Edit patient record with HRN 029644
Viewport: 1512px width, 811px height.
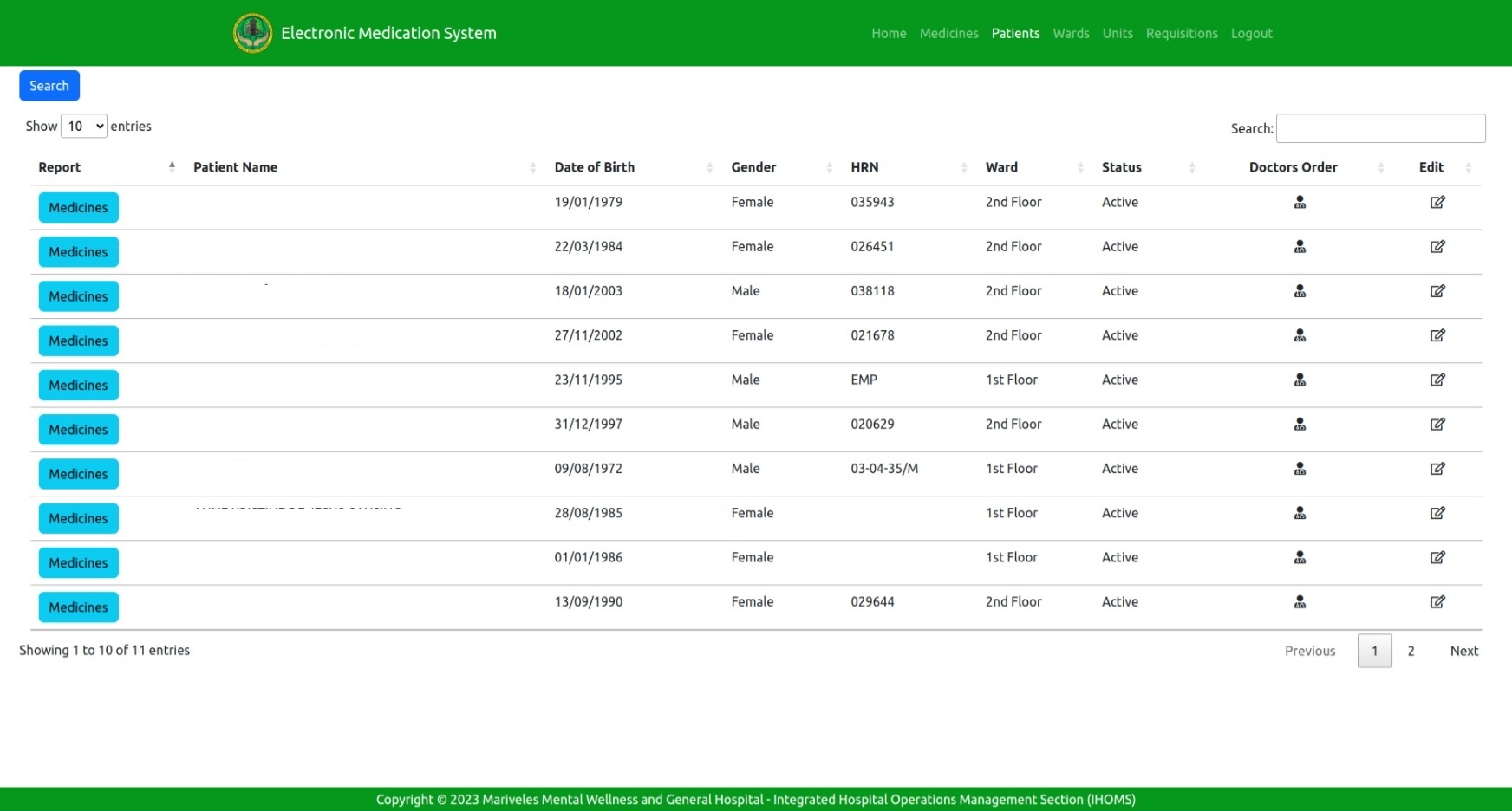(1437, 602)
